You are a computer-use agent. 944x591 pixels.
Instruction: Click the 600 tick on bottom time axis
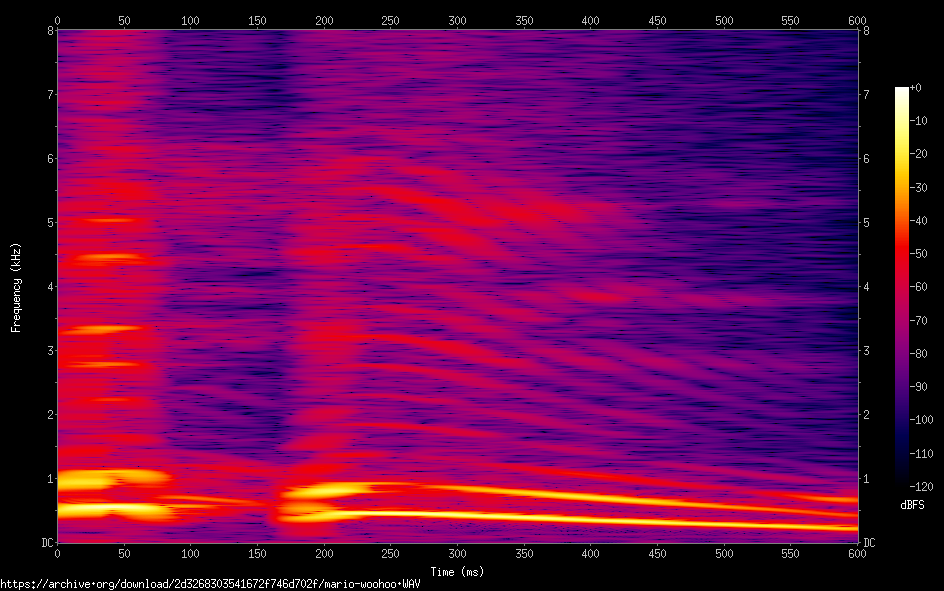pos(857,552)
